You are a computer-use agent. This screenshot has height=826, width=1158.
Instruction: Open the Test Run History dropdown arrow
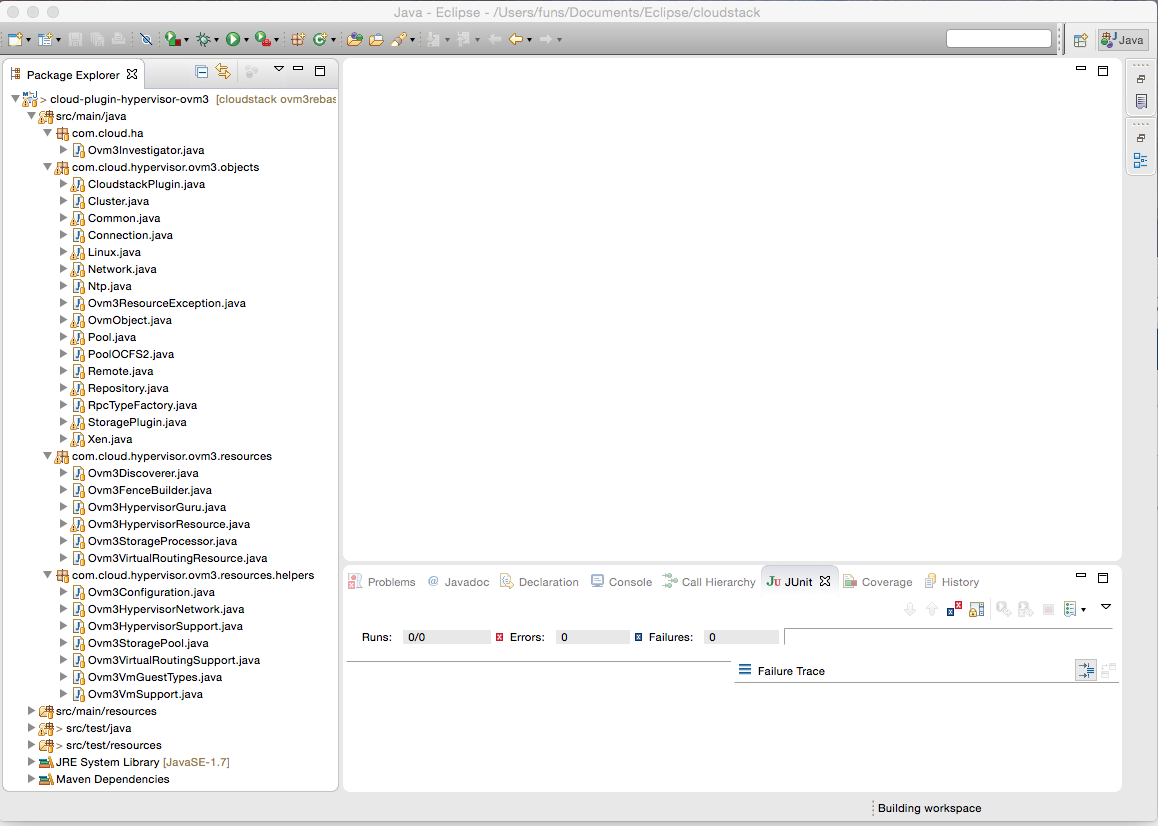point(1083,610)
